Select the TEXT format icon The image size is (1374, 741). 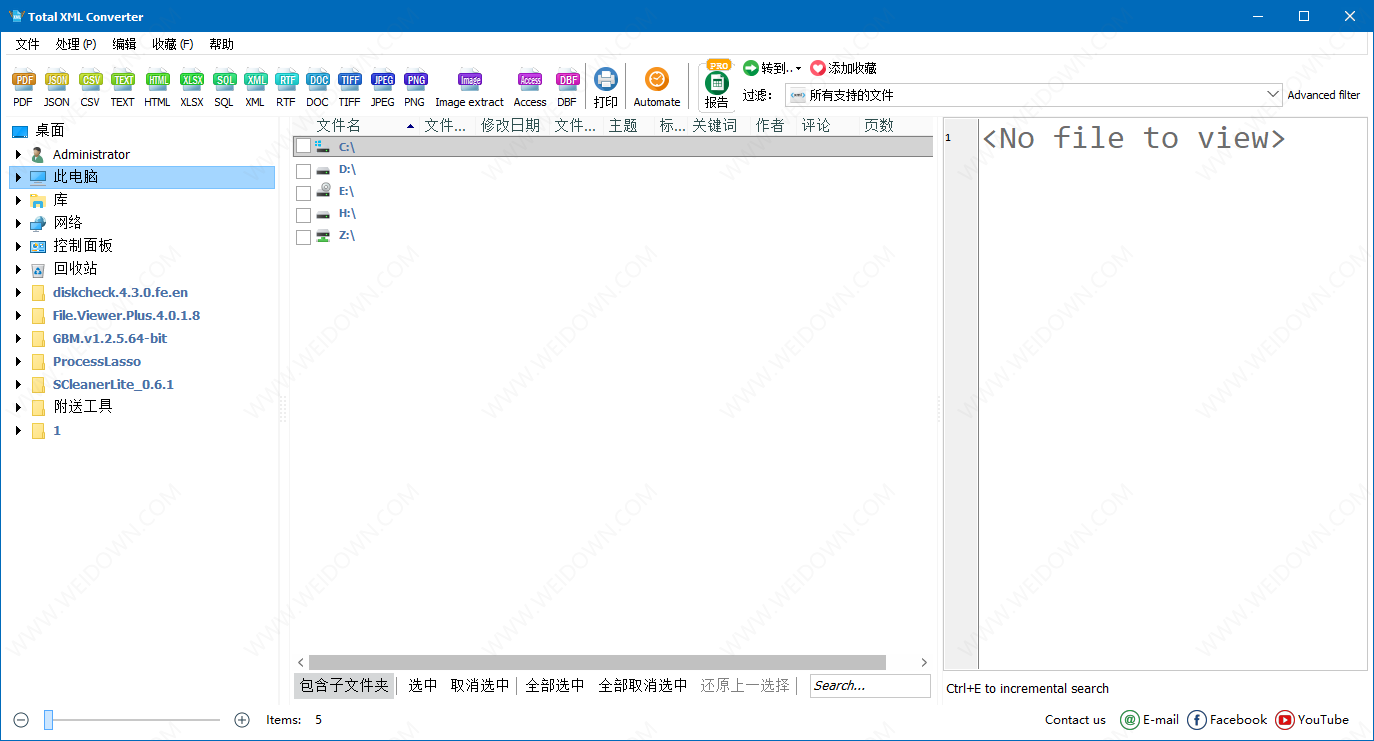(122, 81)
